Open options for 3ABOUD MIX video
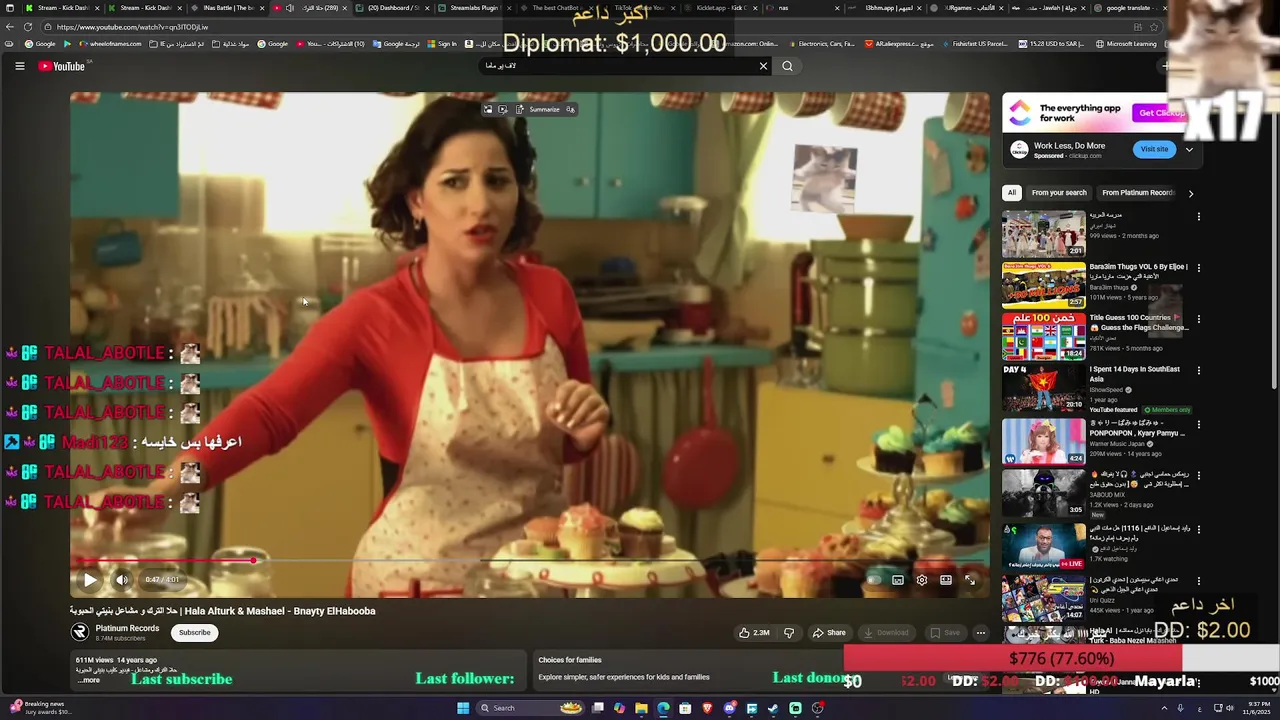This screenshot has height=720, width=1280. coord(1198,476)
